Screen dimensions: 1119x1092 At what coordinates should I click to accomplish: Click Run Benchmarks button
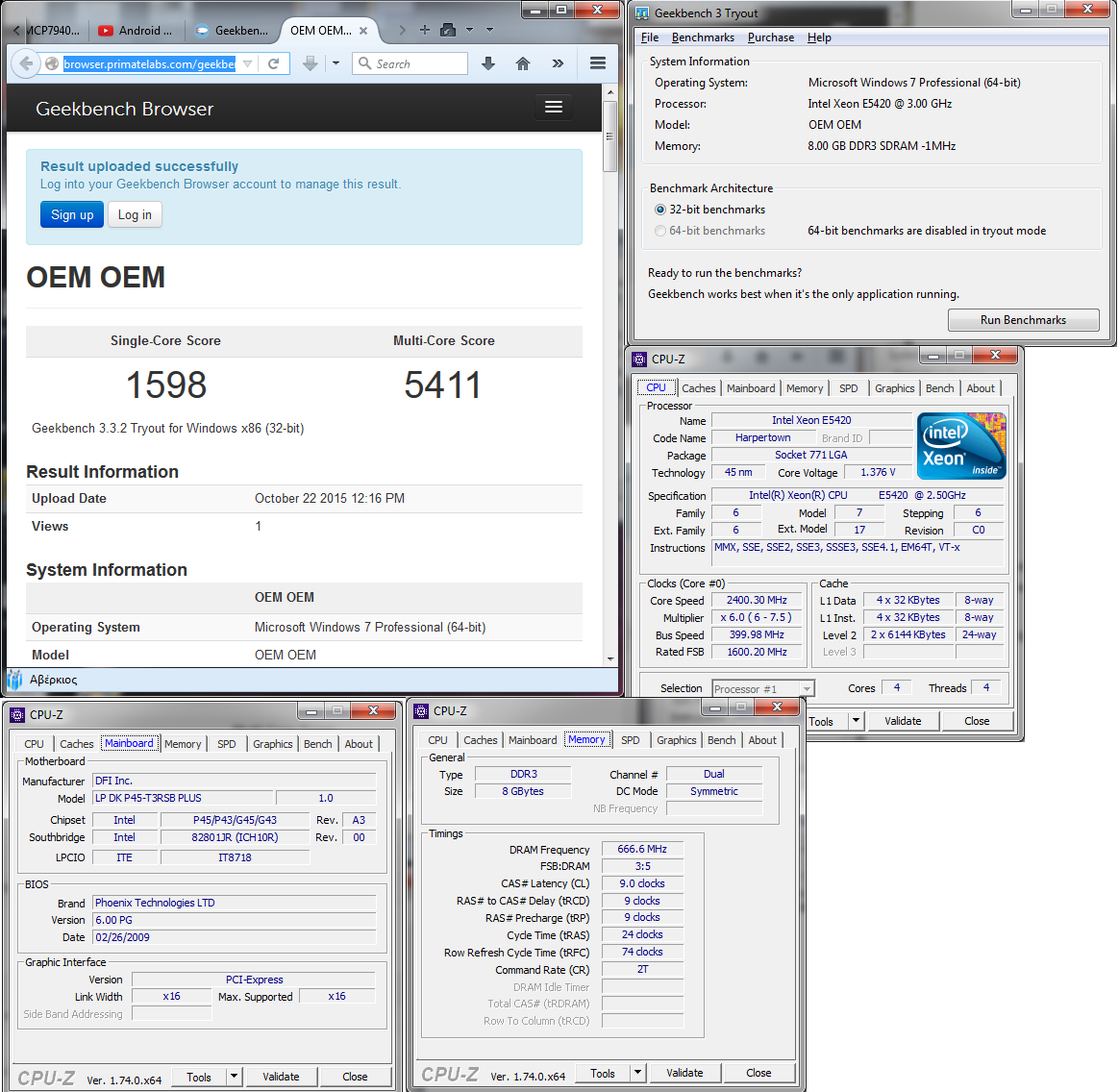point(1023,320)
